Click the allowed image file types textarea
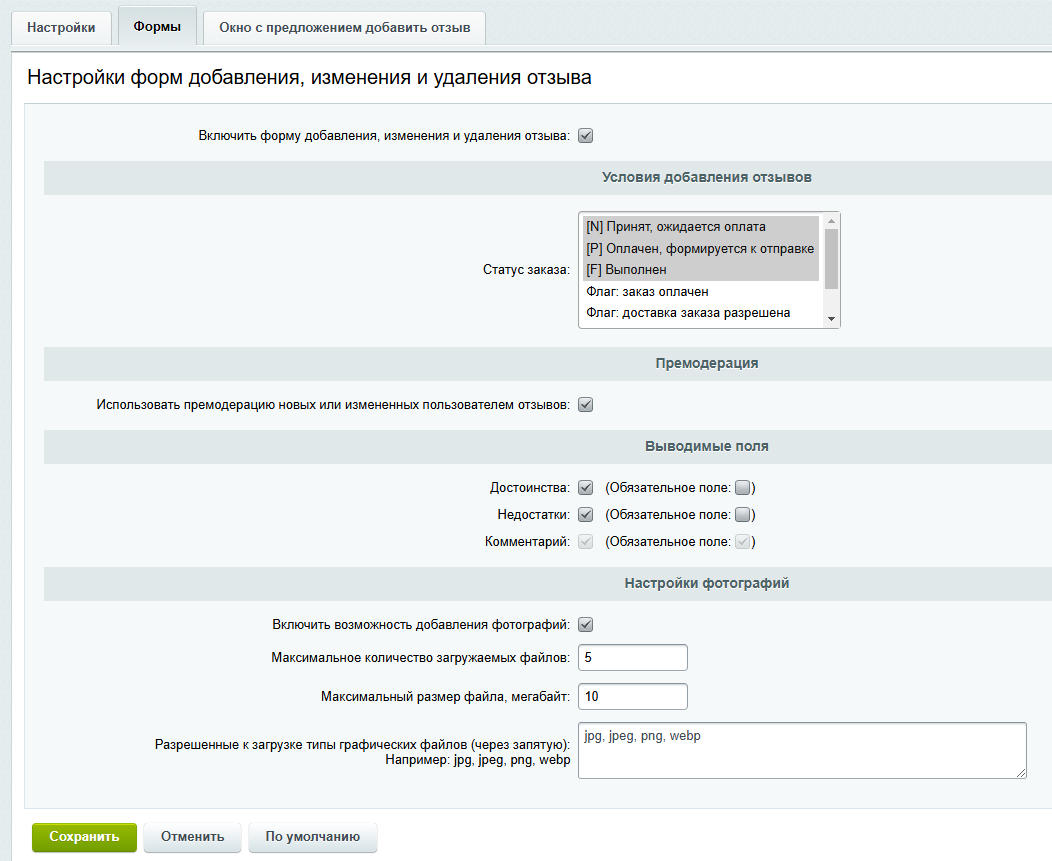The width and height of the screenshot is (1052, 861). coord(802,750)
